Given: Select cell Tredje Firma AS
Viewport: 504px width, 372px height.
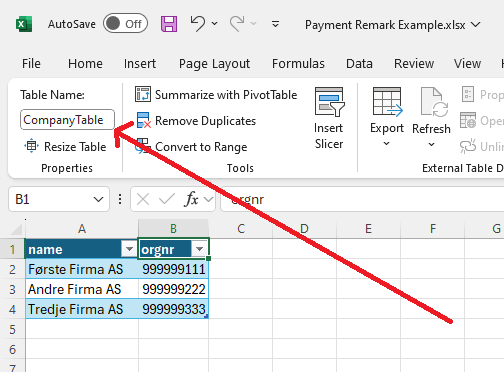Looking at the screenshot, I should 82,309.
